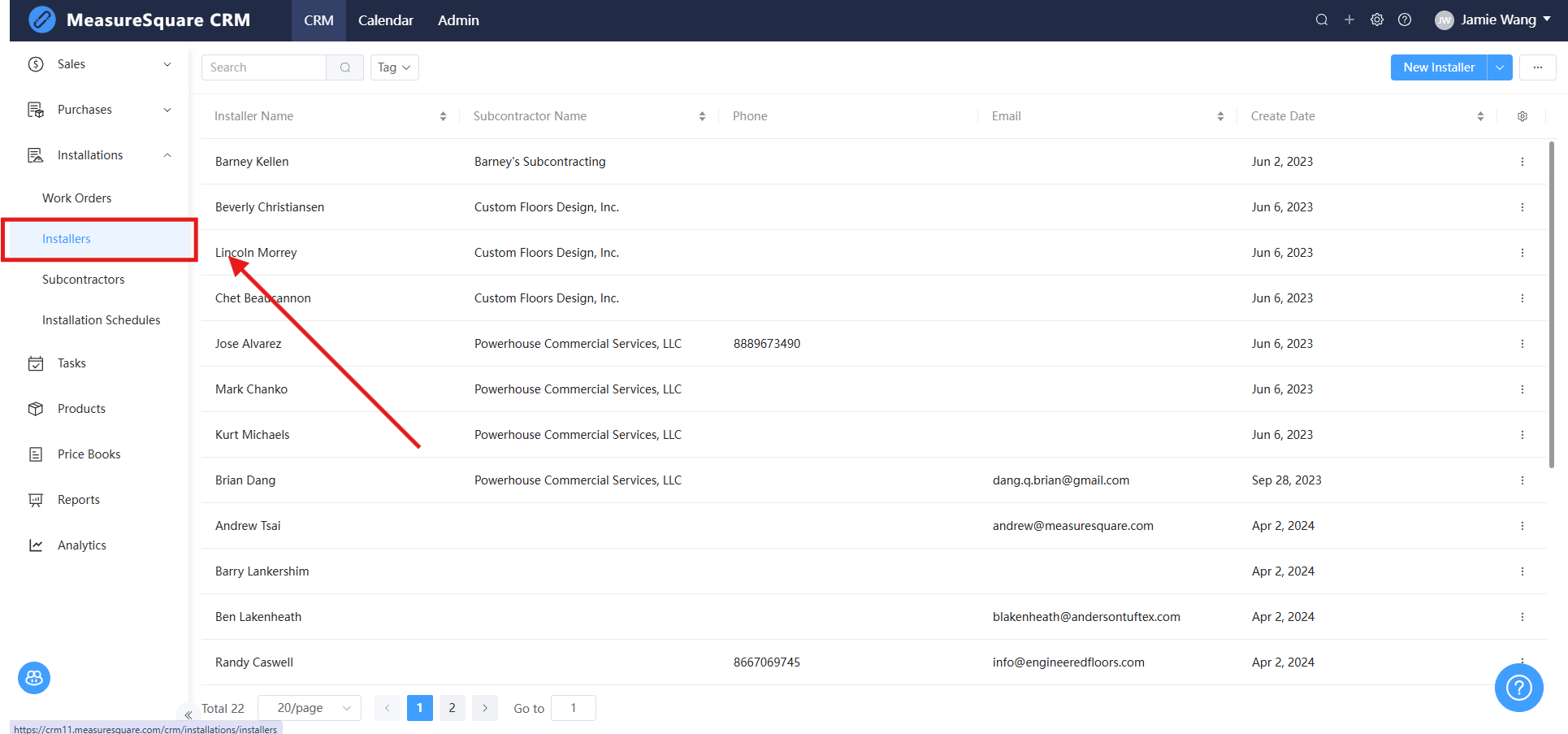Click the Go to page number field
This screenshot has height=734, width=1568.
click(574, 708)
